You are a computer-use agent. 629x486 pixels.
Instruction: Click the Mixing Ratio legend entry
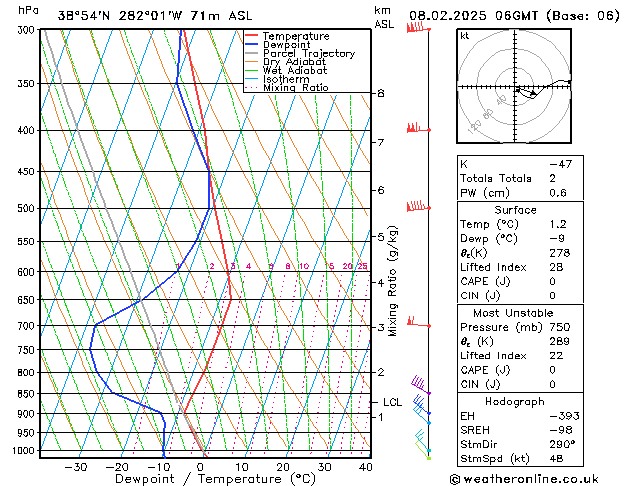[296, 87]
